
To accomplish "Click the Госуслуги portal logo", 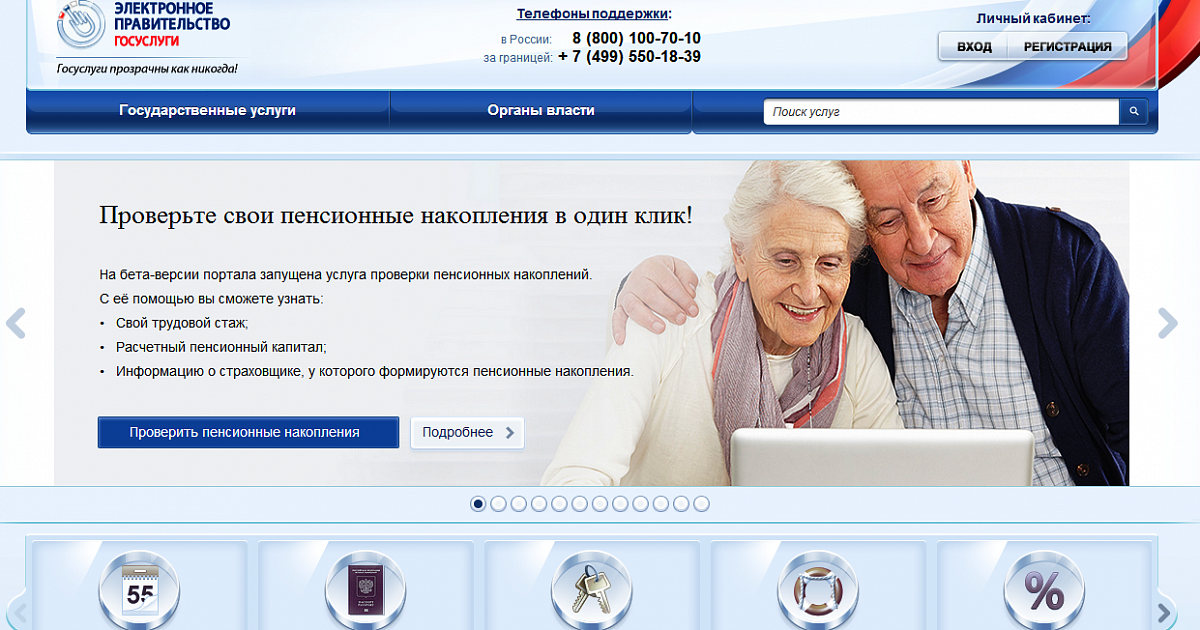I will coord(145,30).
